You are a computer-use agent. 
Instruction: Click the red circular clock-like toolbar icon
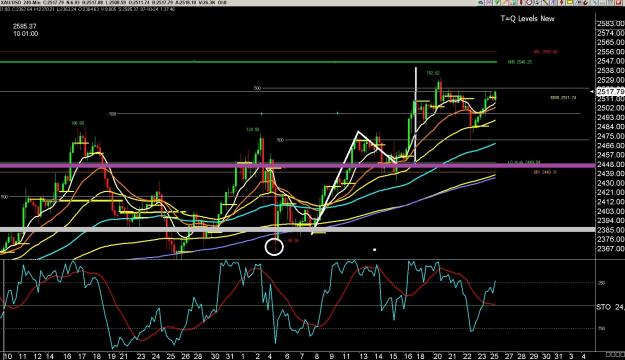(529, 2)
